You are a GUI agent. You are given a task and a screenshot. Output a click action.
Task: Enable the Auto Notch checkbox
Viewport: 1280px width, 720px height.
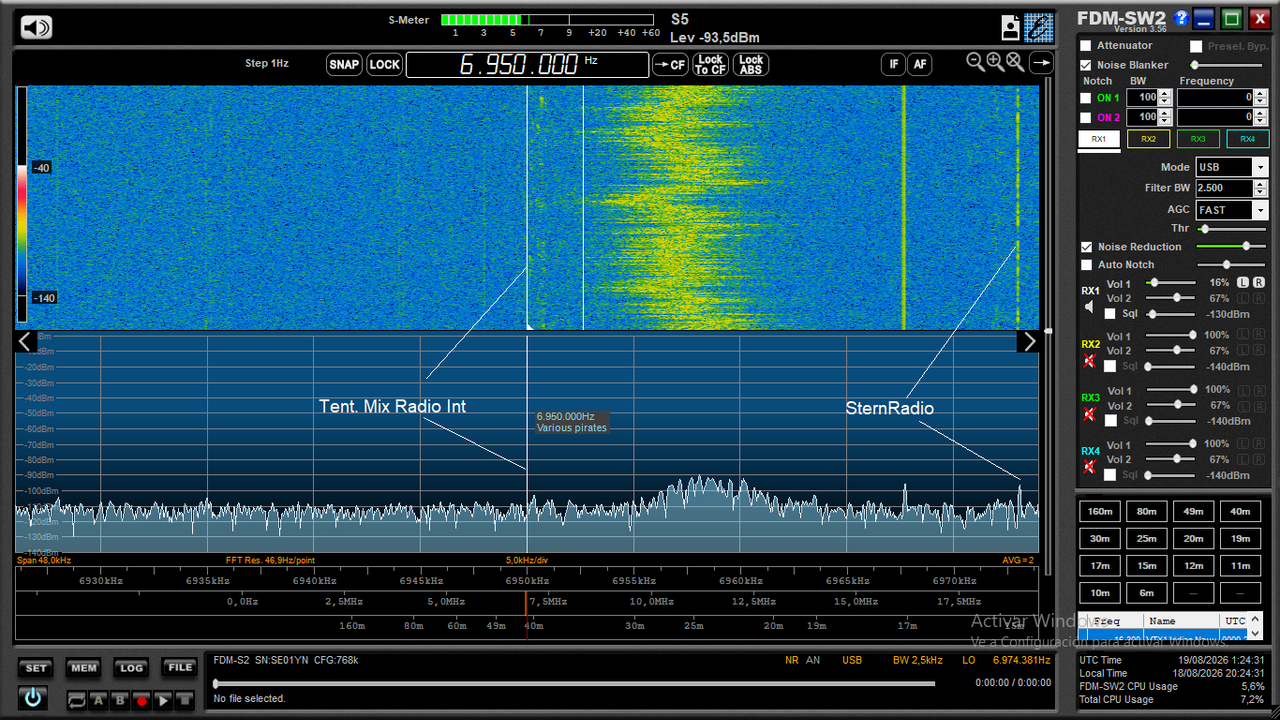click(1086, 265)
